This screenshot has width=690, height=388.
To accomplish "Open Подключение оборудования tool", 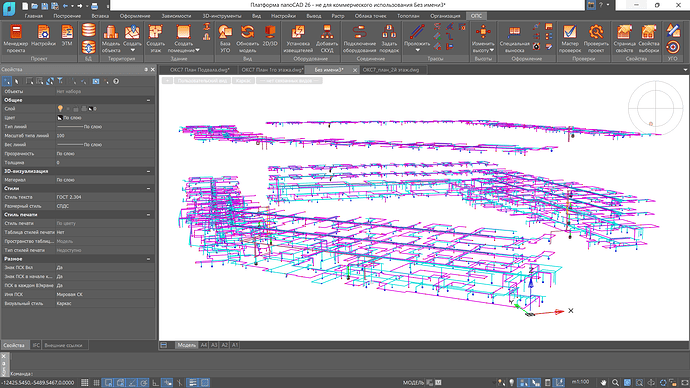I will (x=360, y=39).
